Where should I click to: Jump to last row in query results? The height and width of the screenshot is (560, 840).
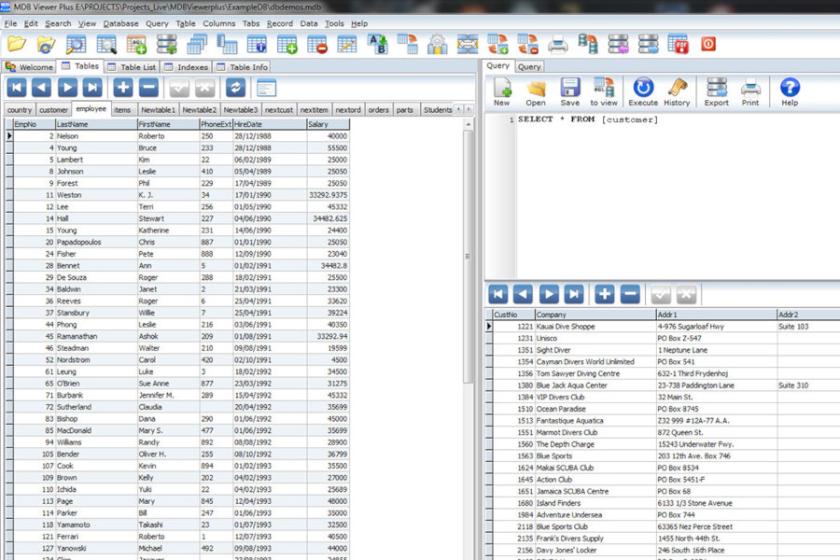click(574, 294)
